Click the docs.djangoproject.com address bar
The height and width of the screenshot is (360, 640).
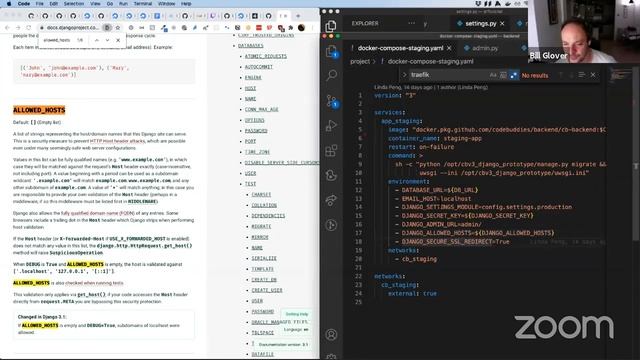point(73,28)
